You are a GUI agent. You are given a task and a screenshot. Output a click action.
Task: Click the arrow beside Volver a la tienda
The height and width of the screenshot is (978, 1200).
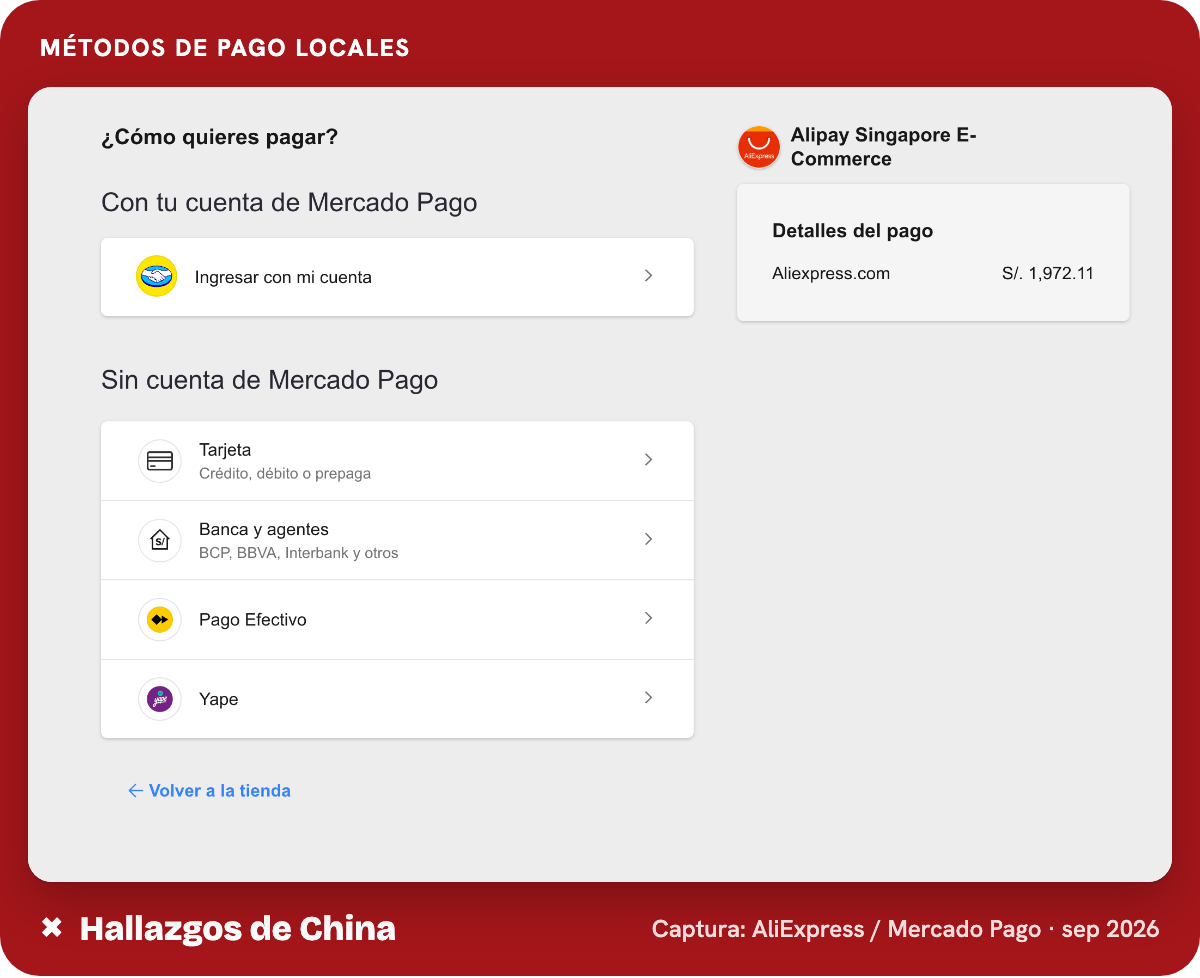point(136,791)
